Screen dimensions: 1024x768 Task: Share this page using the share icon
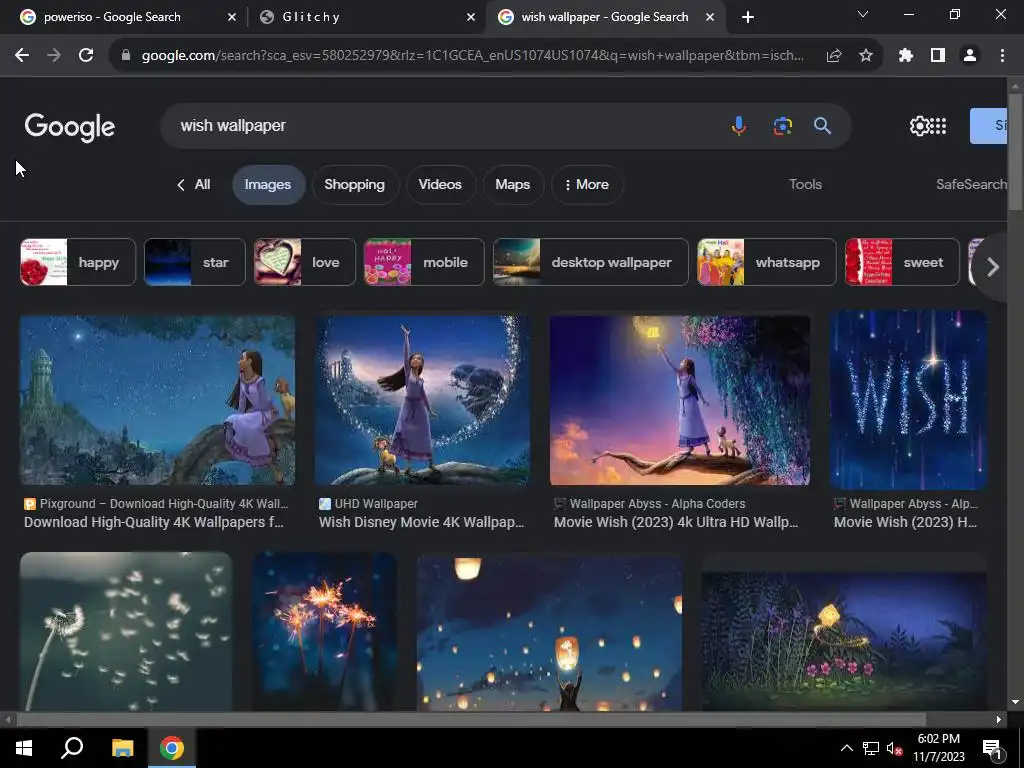(x=833, y=56)
